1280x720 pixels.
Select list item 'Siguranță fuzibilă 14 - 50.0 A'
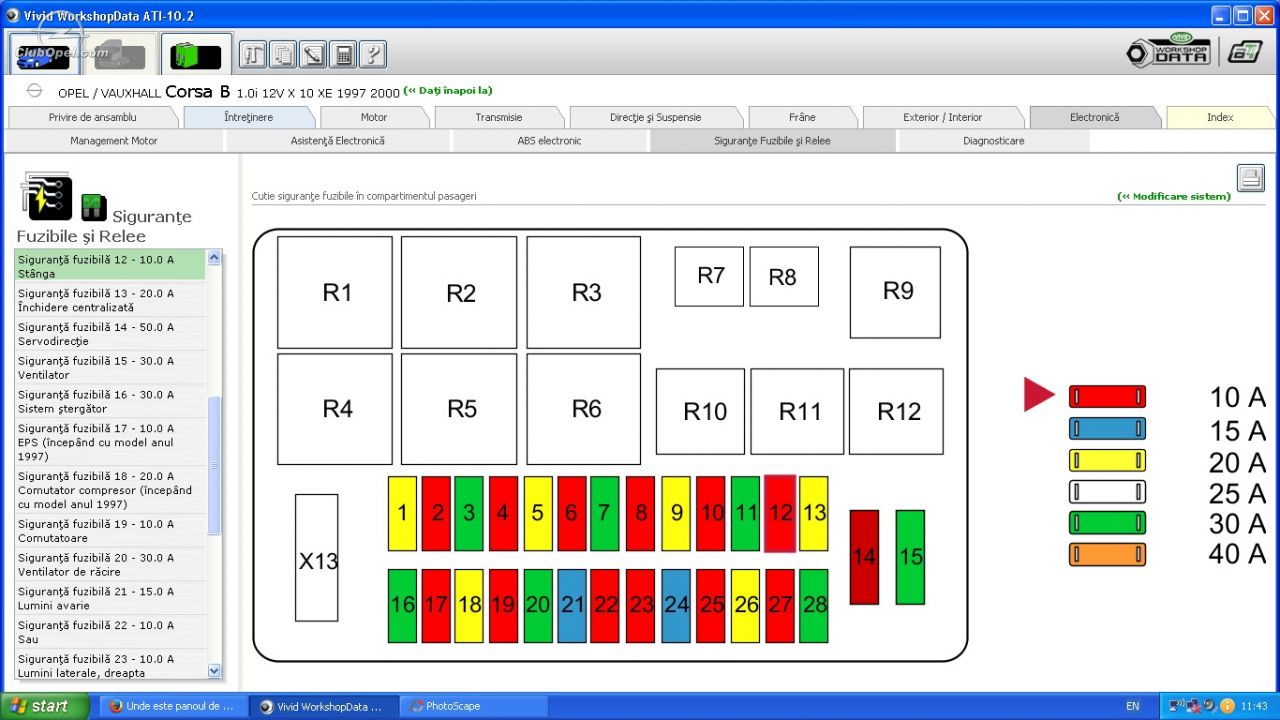click(x=110, y=334)
